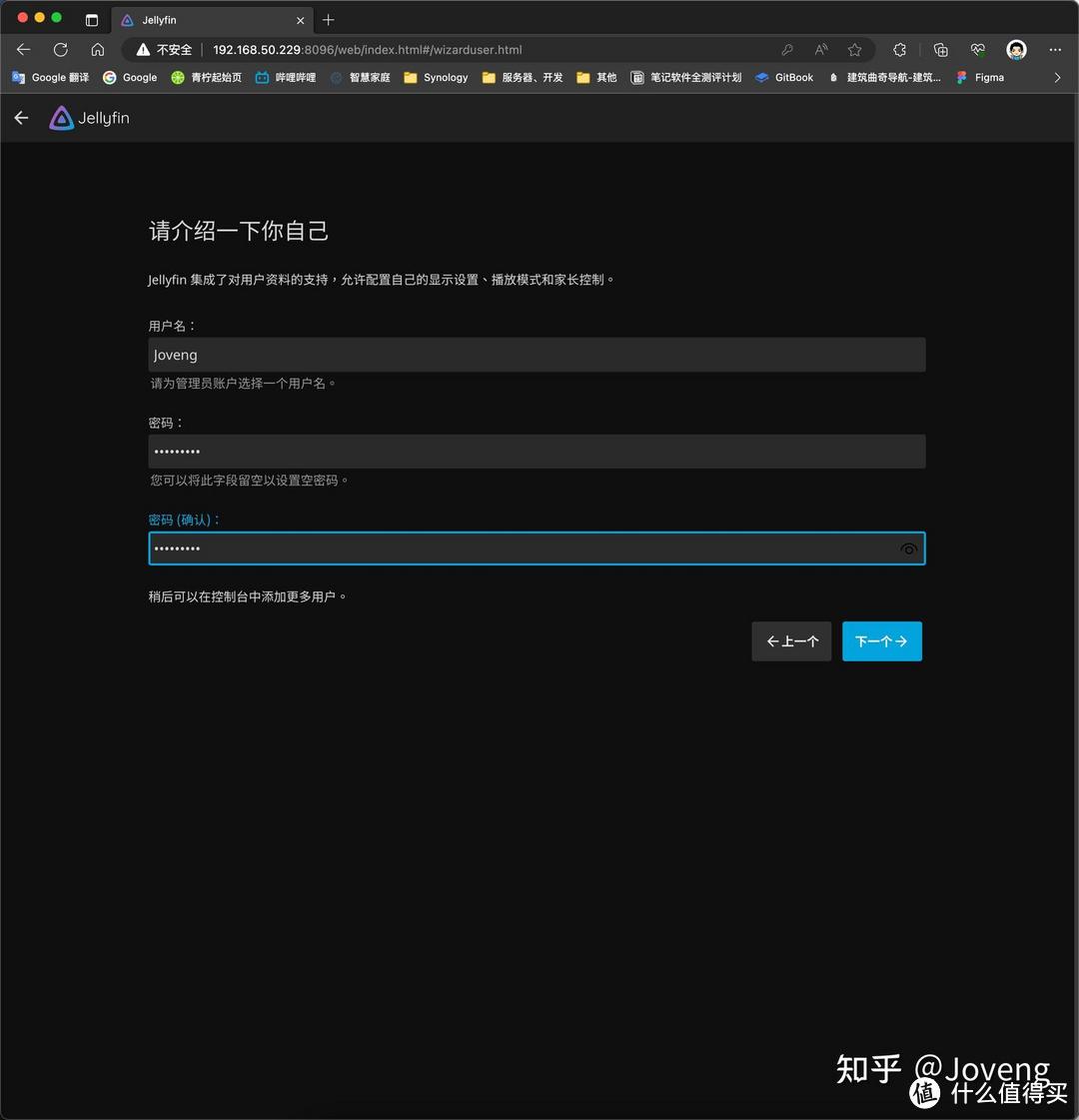Open a new browser tab
1079x1120 pixels.
pyautogui.click(x=329, y=20)
